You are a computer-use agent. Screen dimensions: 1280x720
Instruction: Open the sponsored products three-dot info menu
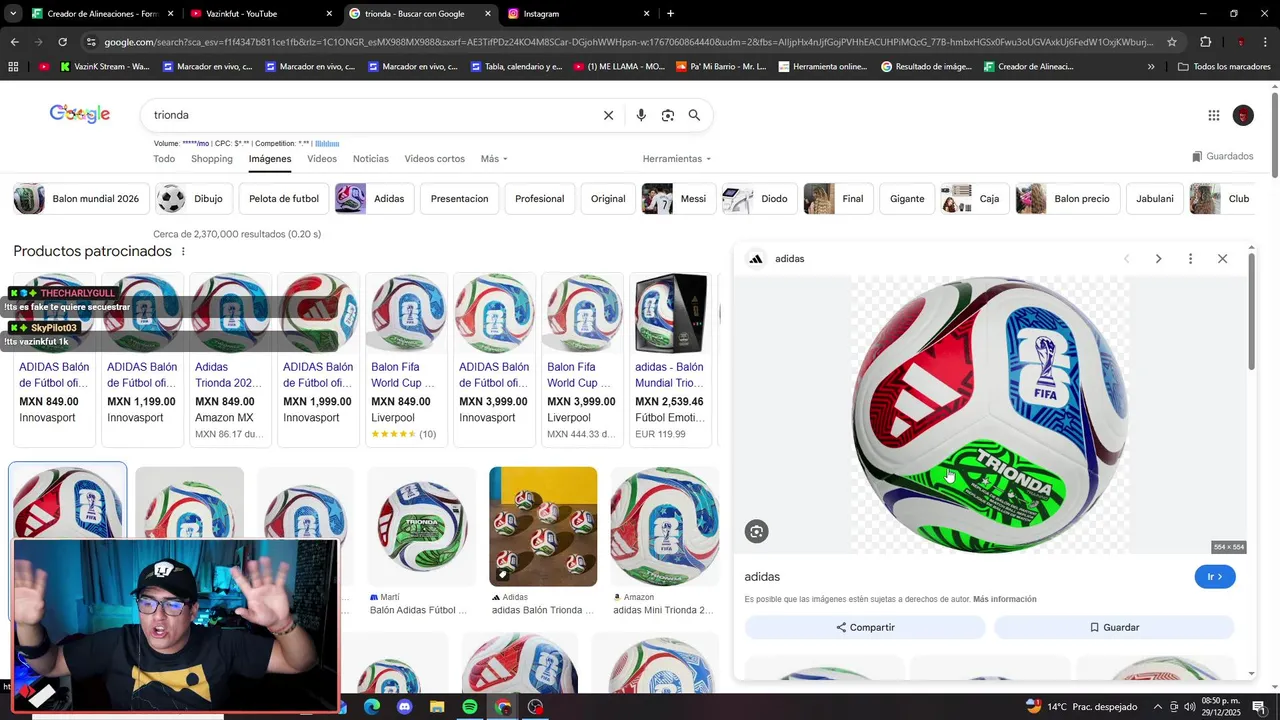[x=183, y=251]
